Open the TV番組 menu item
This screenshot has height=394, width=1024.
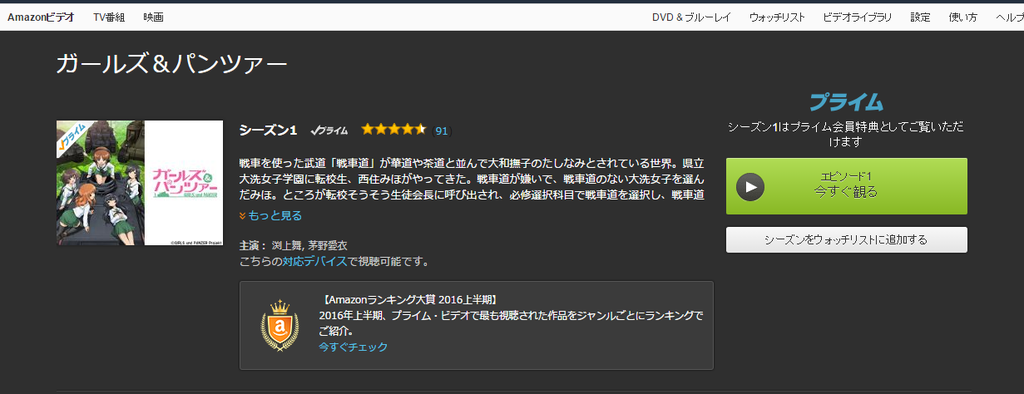(108, 18)
